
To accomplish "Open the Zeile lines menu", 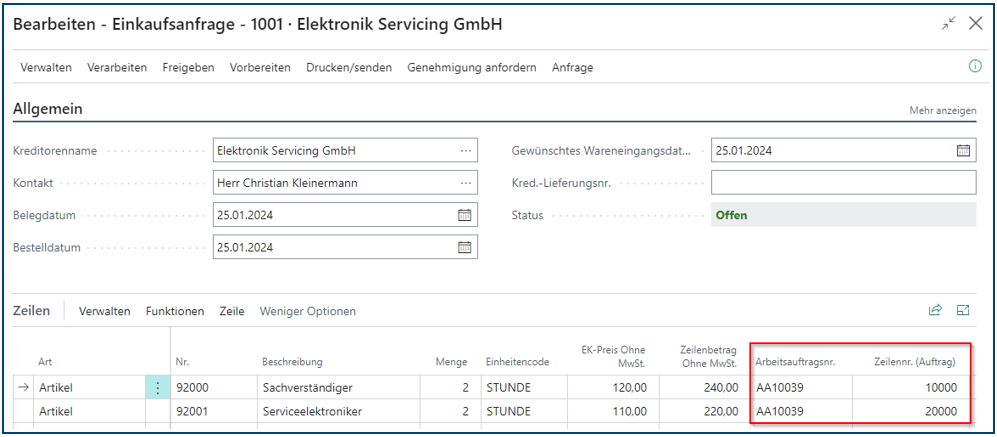I will pyautogui.click(x=231, y=311).
